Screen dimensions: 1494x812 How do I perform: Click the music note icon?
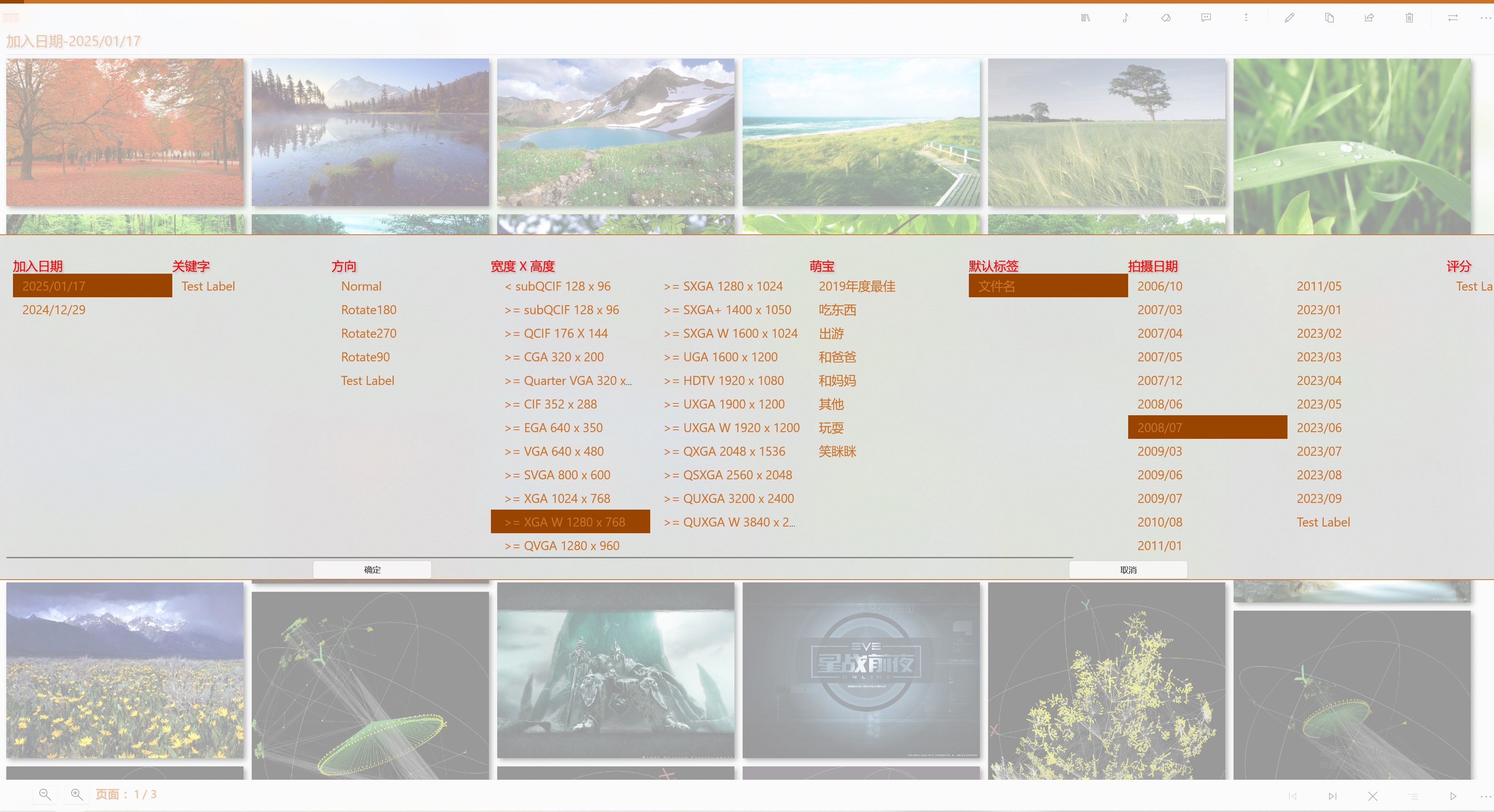(x=1125, y=18)
